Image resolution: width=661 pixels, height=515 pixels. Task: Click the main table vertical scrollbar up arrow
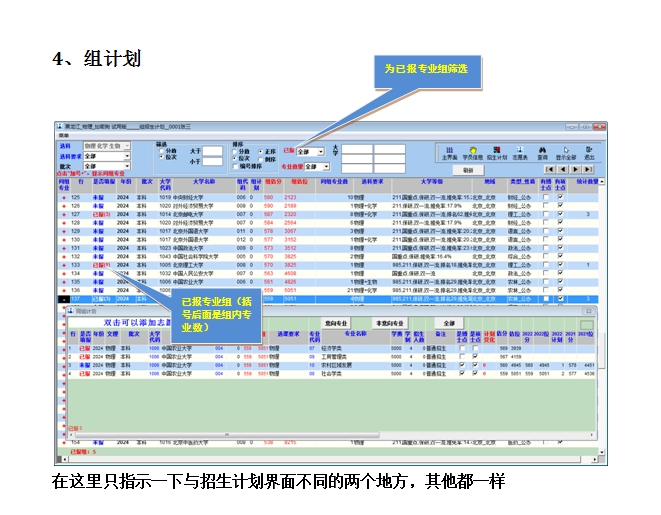click(x=602, y=182)
